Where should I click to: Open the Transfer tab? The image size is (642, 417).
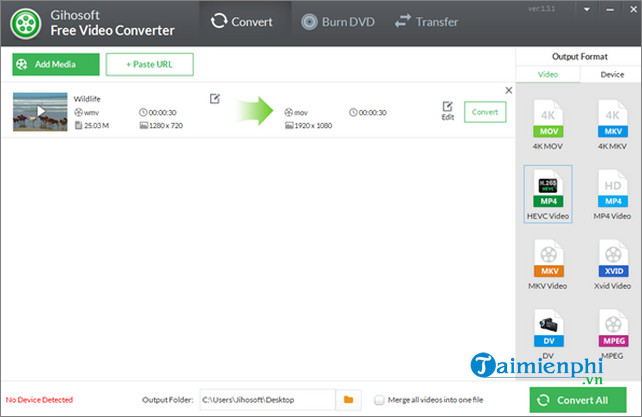[x=426, y=22]
